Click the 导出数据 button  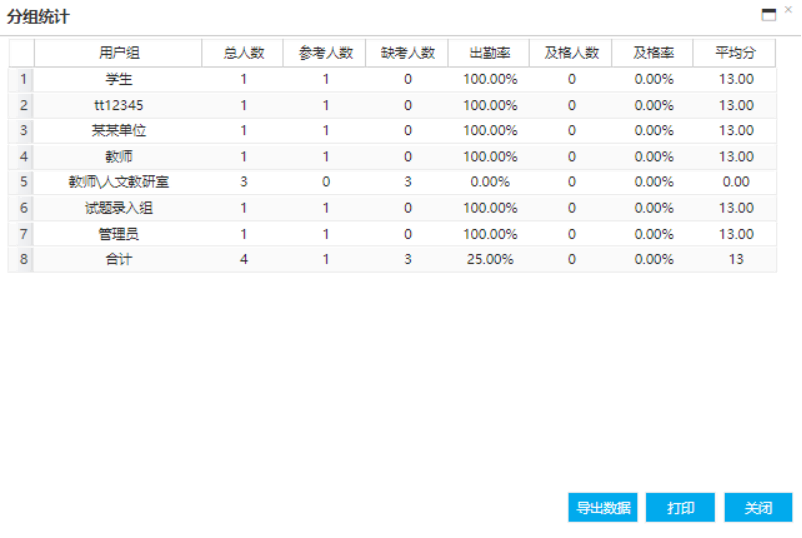pyautogui.click(x=603, y=507)
